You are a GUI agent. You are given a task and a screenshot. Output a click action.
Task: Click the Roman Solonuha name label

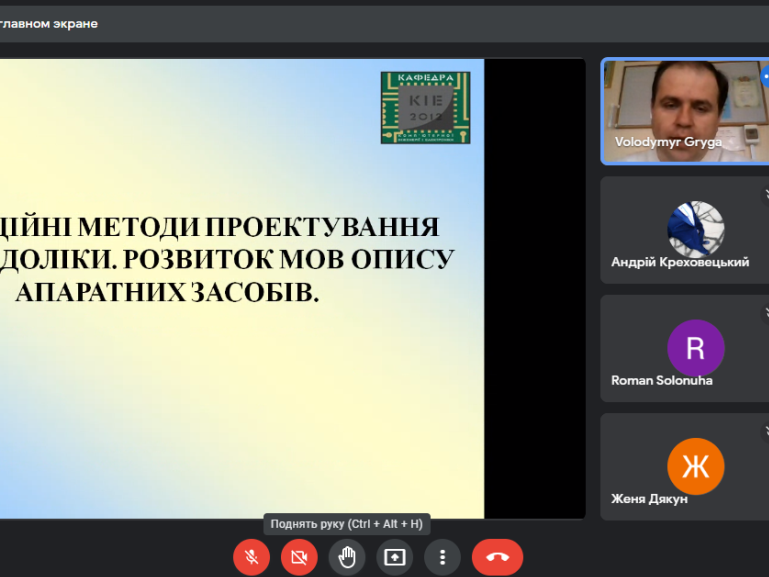(661, 380)
